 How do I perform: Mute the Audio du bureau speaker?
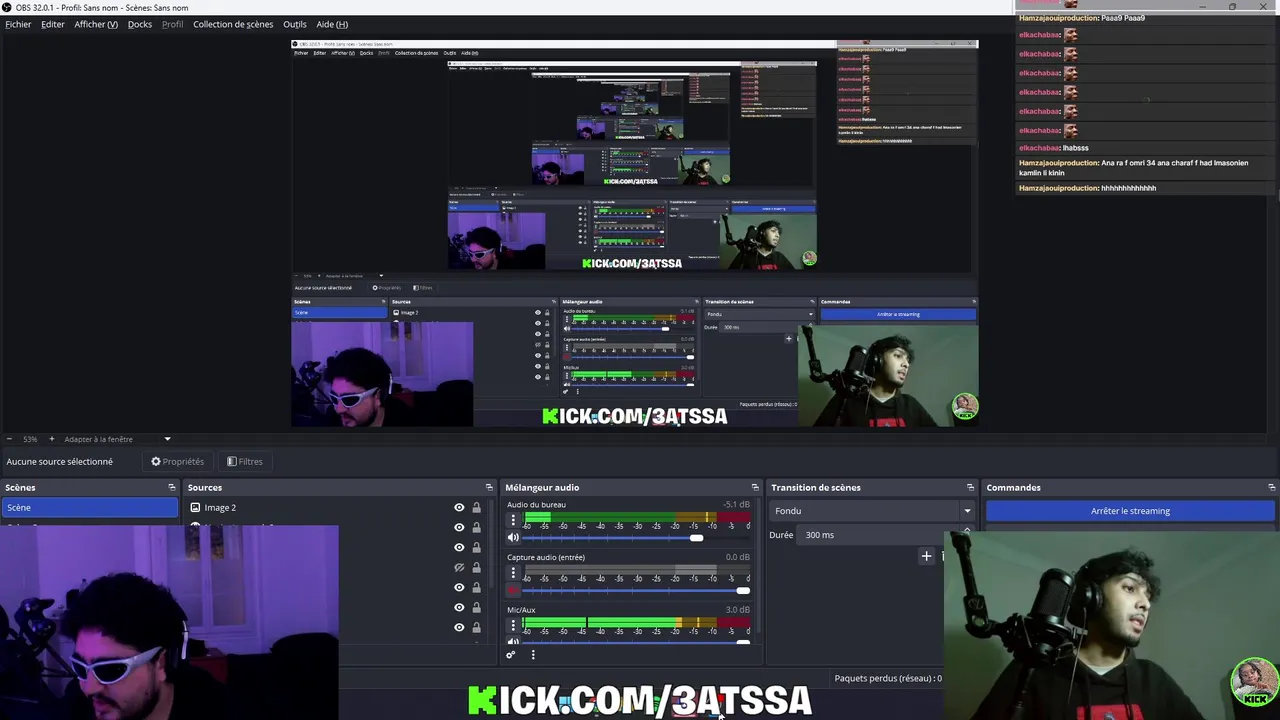click(x=513, y=538)
